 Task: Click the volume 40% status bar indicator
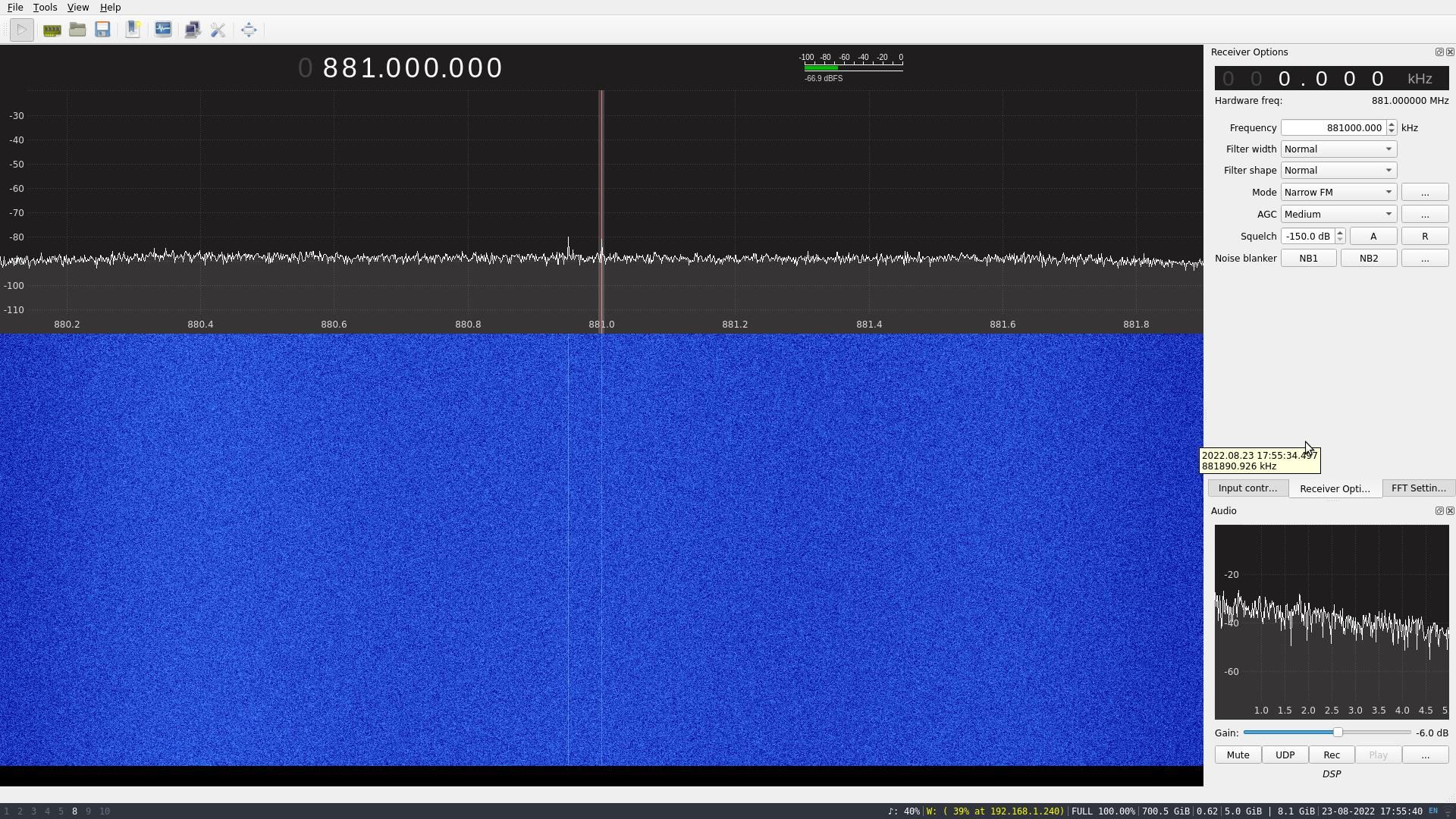point(904,811)
